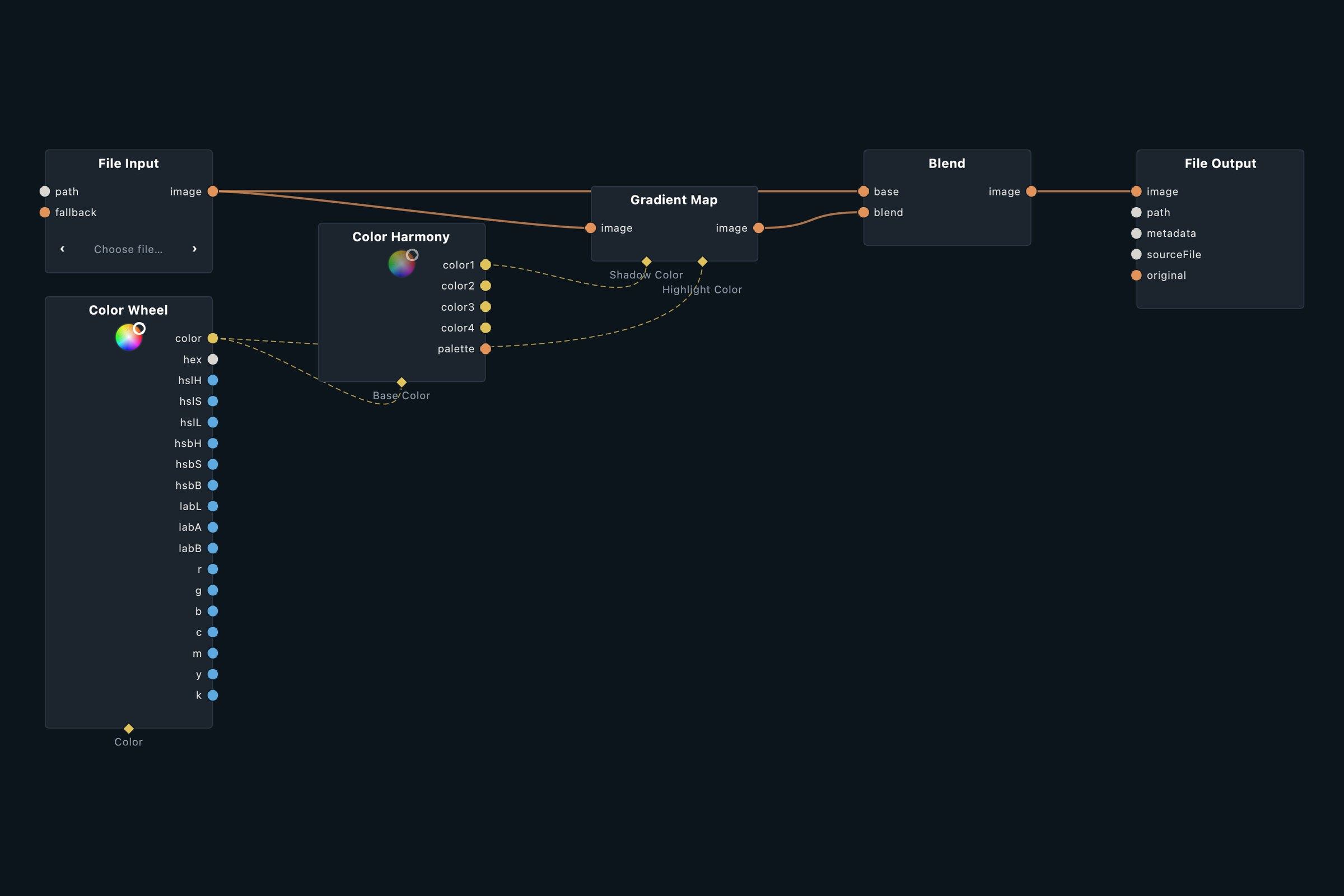Screen dimensions: 1344x896
Task: Click Color Wheel hslH output port
Action: click(213, 380)
